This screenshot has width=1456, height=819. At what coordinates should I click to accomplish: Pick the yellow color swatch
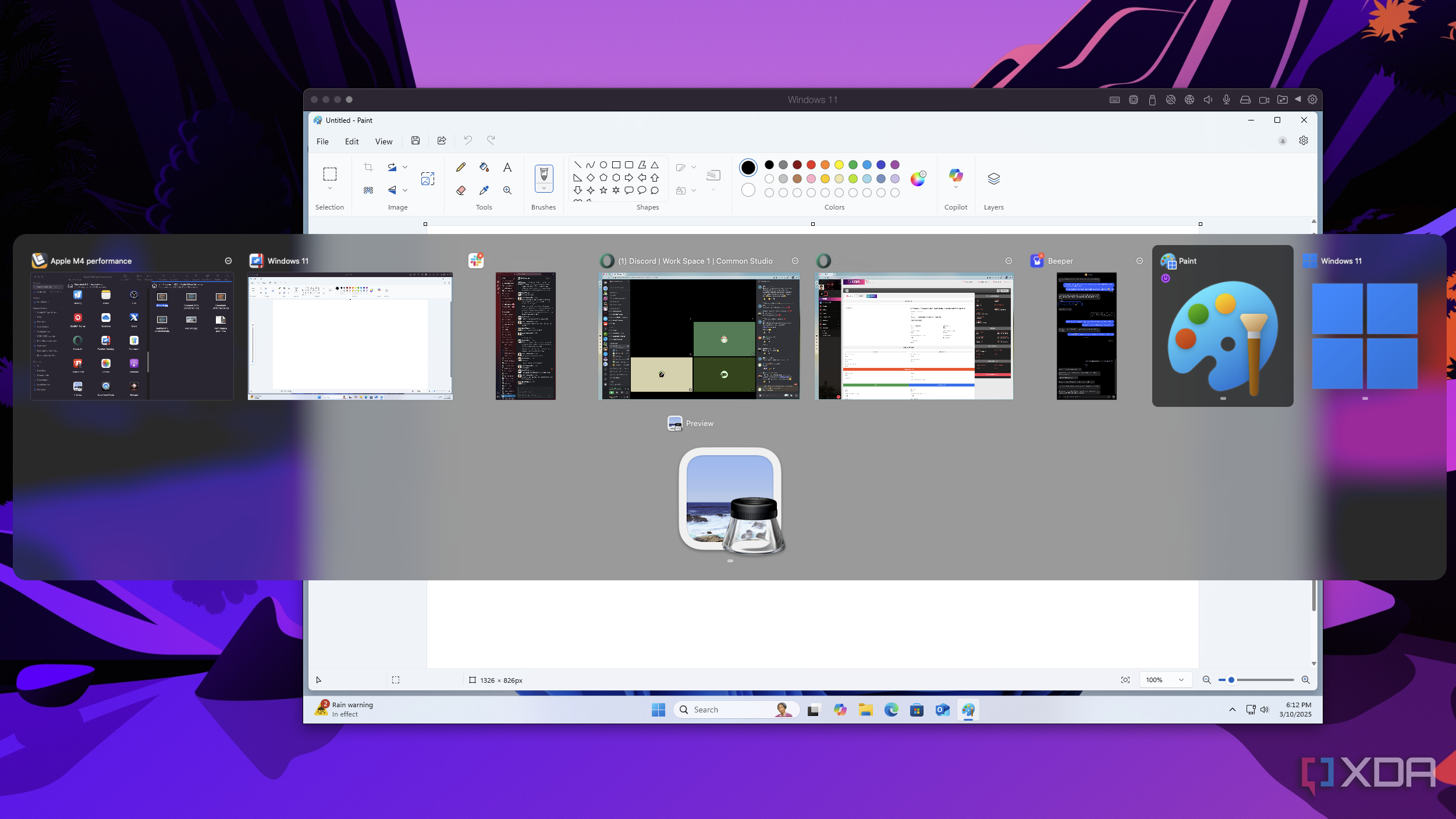pos(839,165)
